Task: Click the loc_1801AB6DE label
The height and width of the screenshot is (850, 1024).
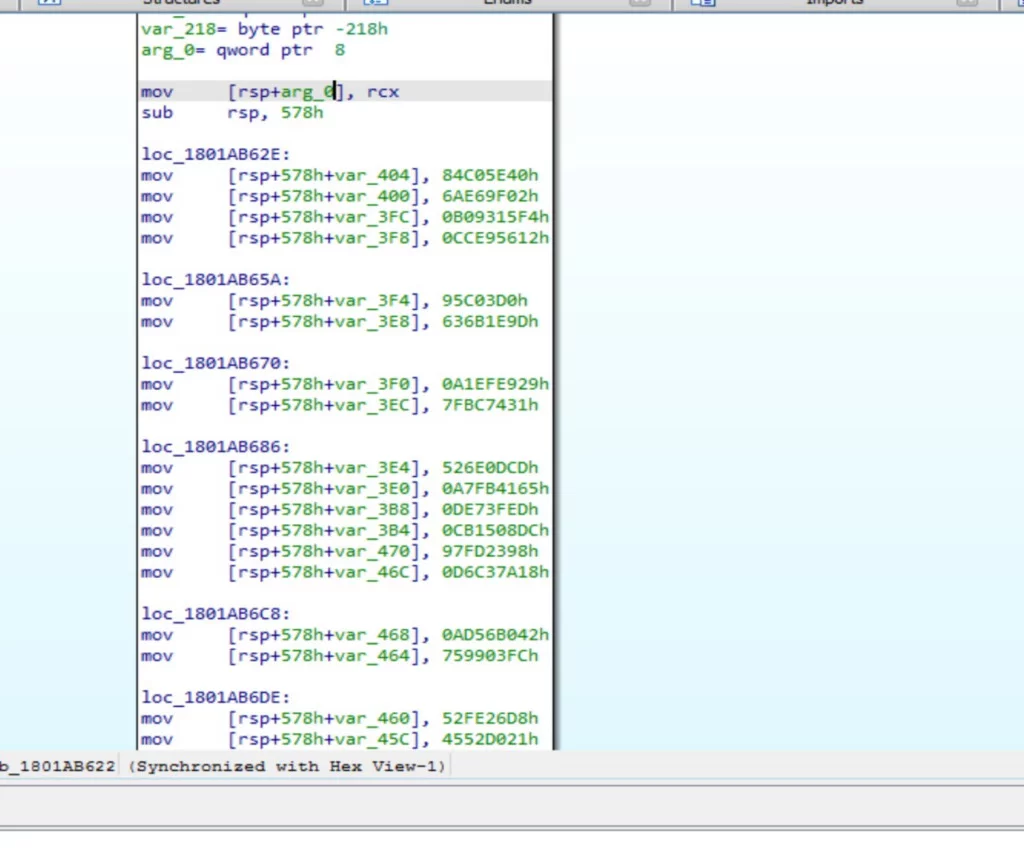Action: [x=215, y=697]
